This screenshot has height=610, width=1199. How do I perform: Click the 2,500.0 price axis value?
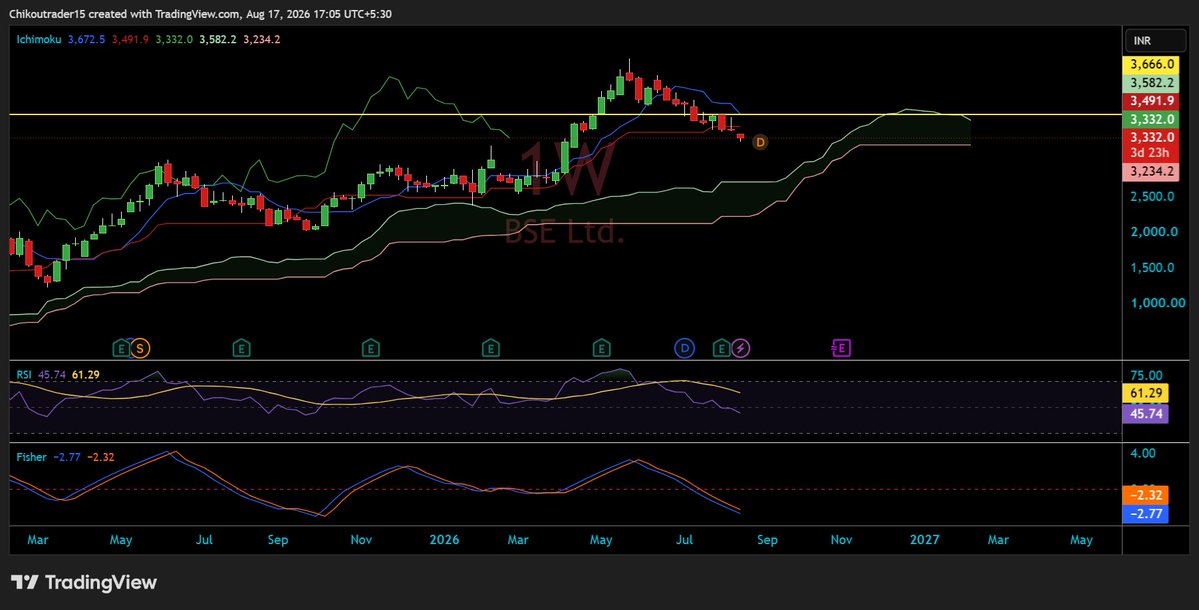click(x=1153, y=196)
